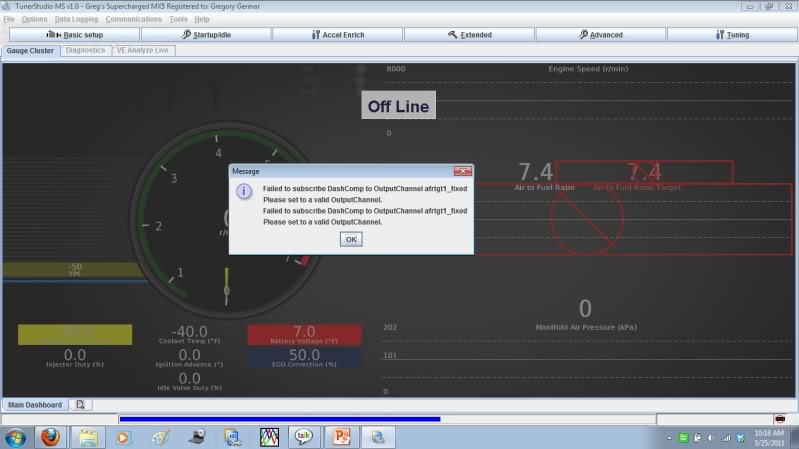Click OK in the Message dialog
This screenshot has width=799, height=449.
351,239
